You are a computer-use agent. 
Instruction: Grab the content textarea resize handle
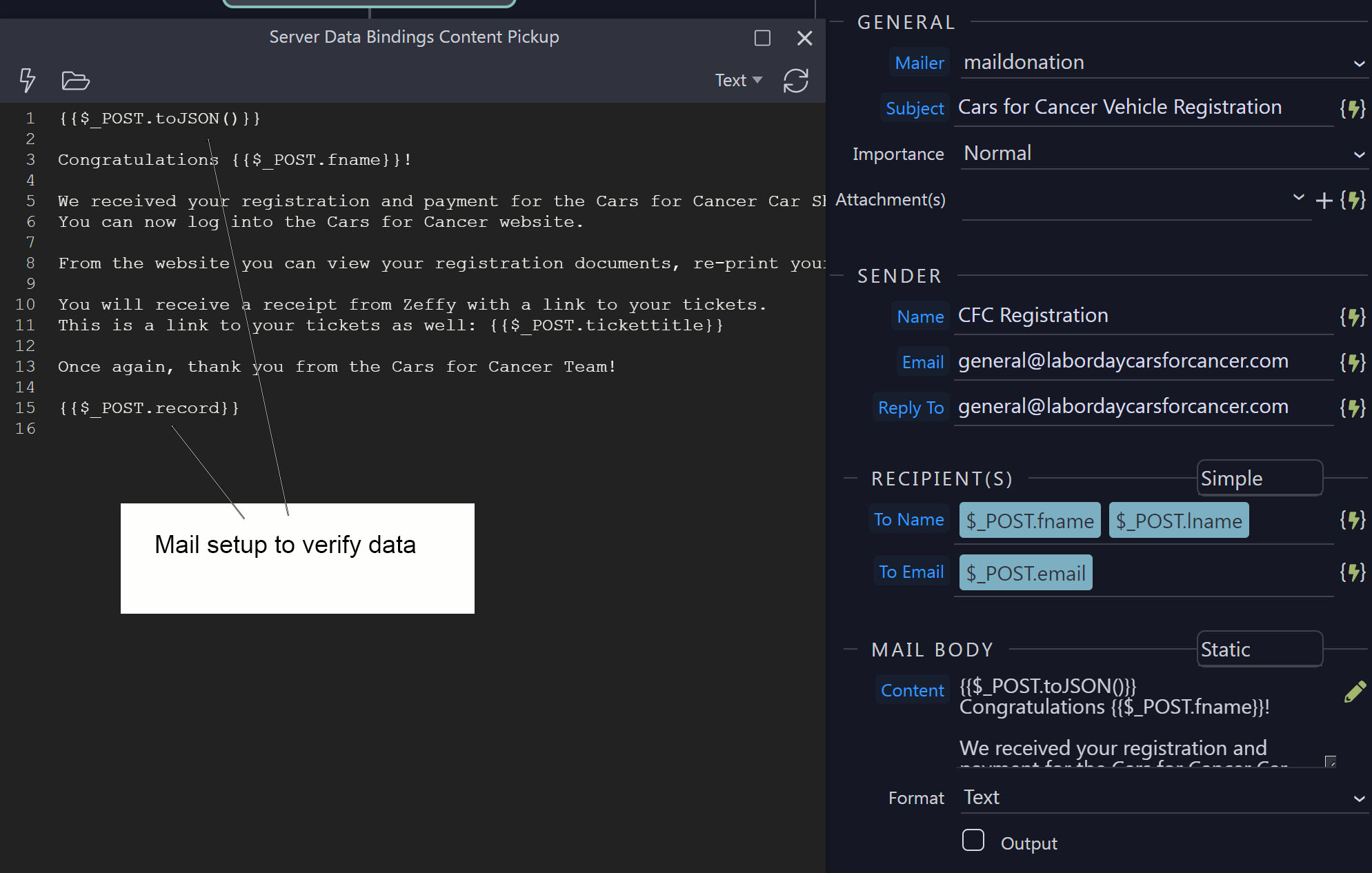[x=1331, y=761]
